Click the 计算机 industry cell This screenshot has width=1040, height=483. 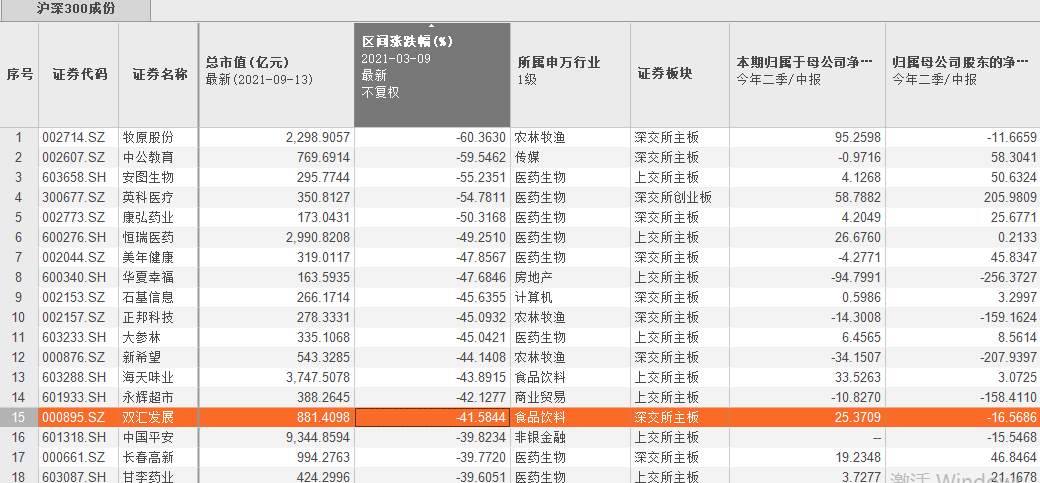point(570,297)
